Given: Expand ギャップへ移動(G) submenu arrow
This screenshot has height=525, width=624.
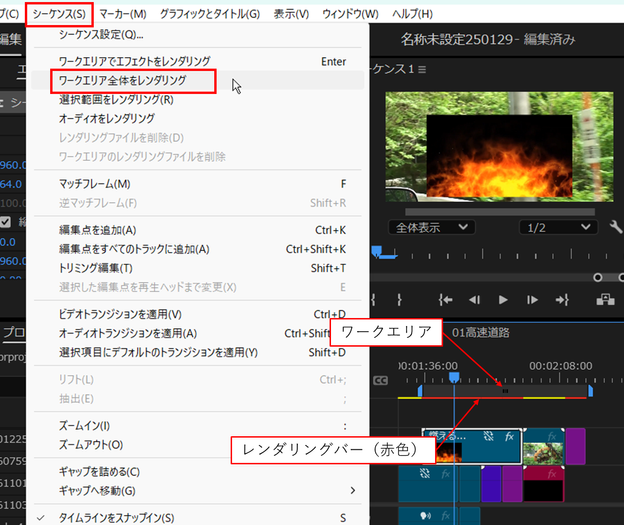Looking at the screenshot, I should pyautogui.click(x=353, y=491).
